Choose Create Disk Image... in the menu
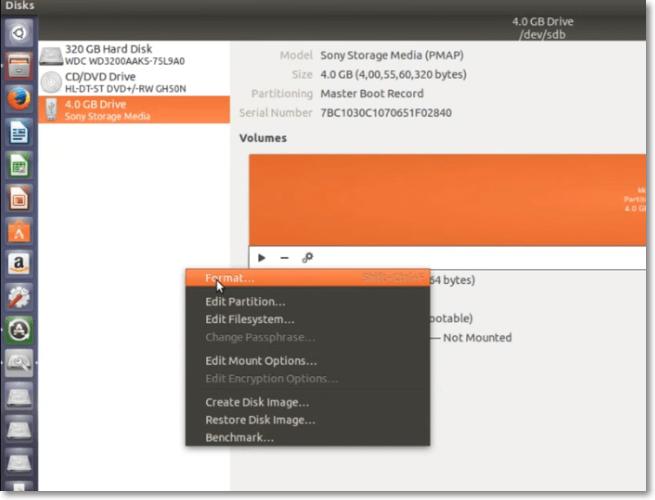The height and width of the screenshot is (500, 655). 308,402
